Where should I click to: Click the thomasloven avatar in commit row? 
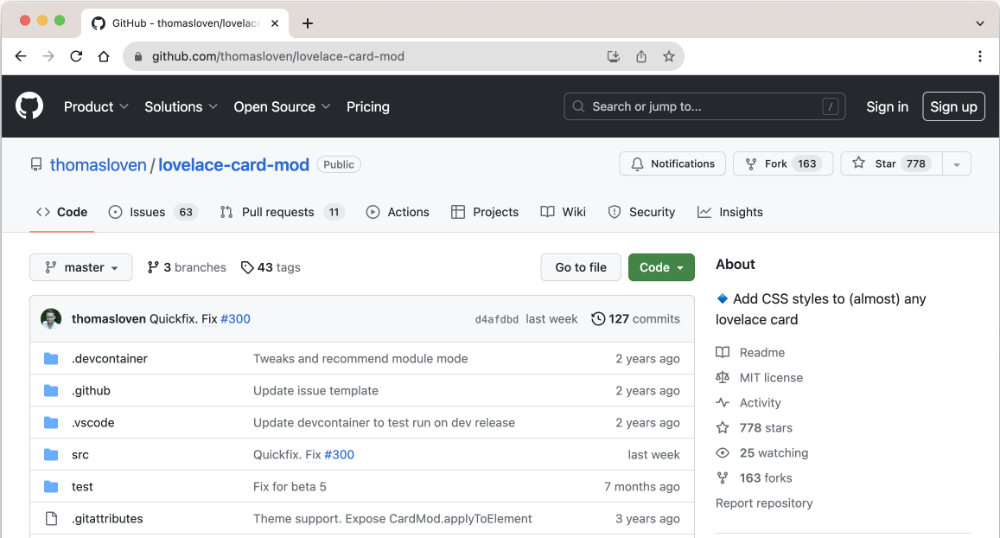[x=51, y=319]
